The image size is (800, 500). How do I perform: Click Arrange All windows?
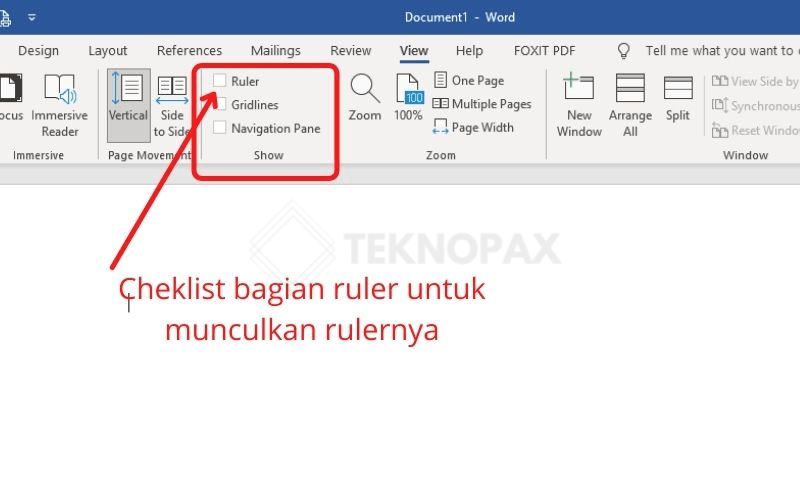(x=630, y=105)
